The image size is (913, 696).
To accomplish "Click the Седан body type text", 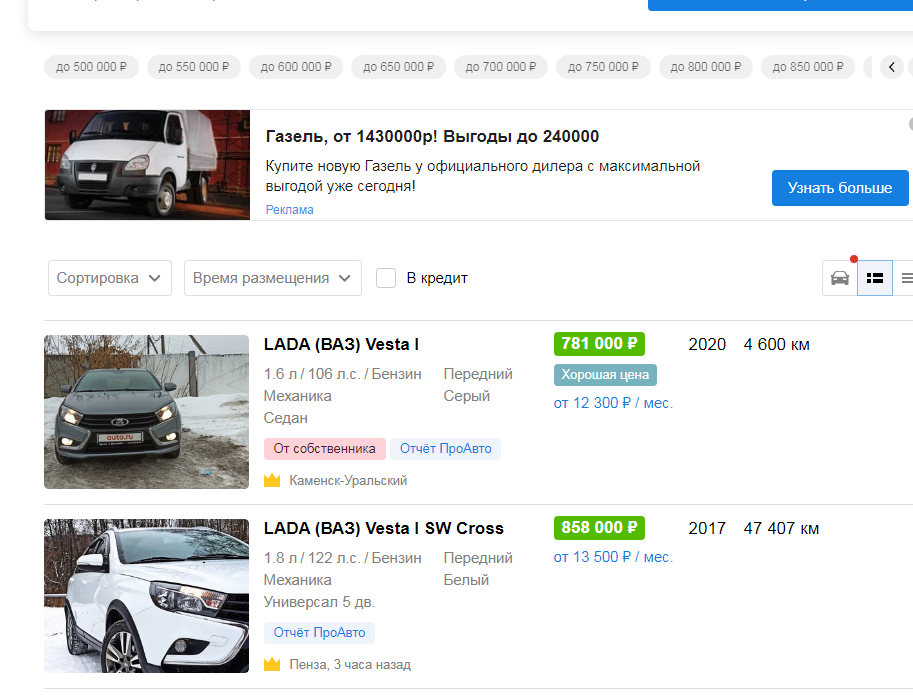I will 286,418.
